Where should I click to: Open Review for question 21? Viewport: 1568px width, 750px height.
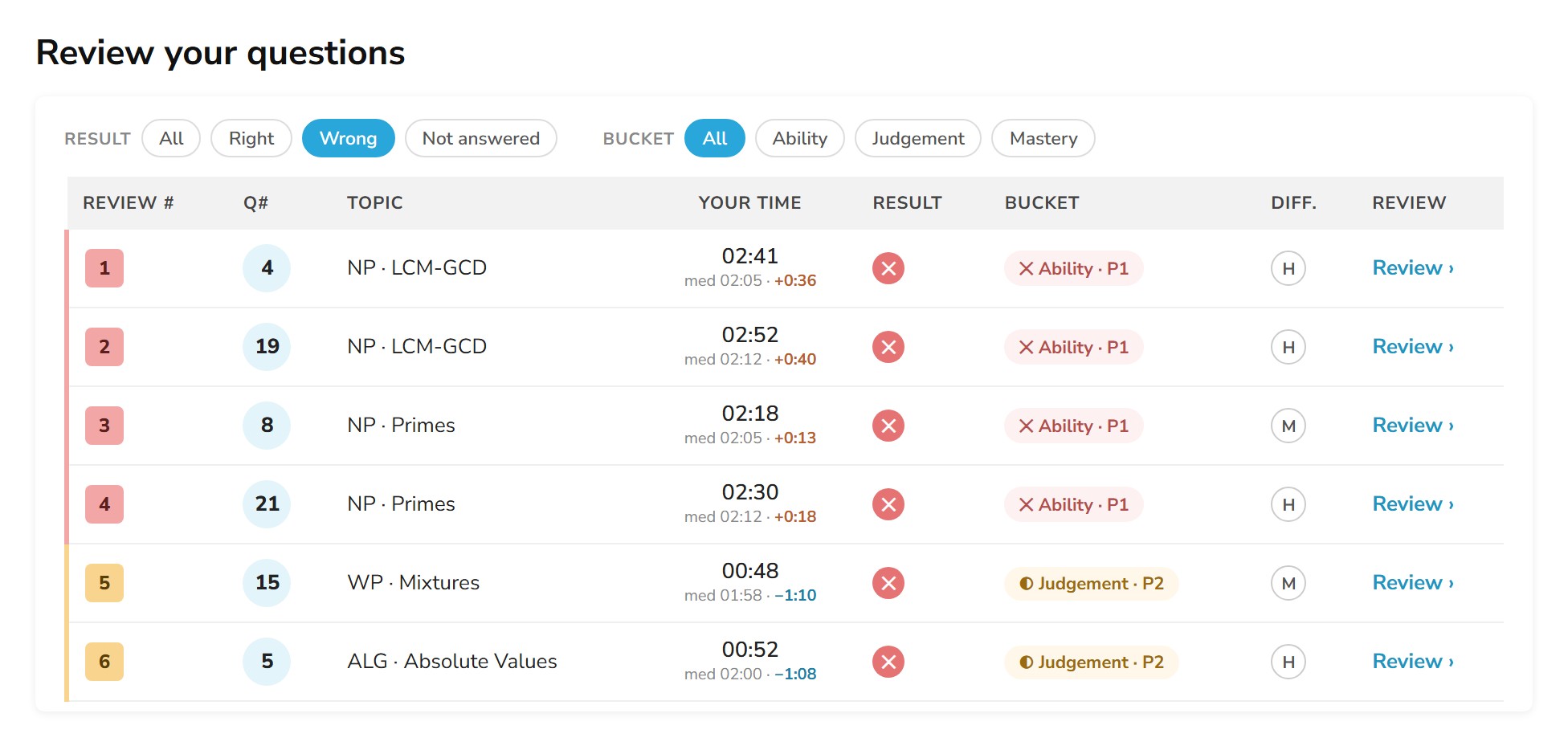[1413, 504]
